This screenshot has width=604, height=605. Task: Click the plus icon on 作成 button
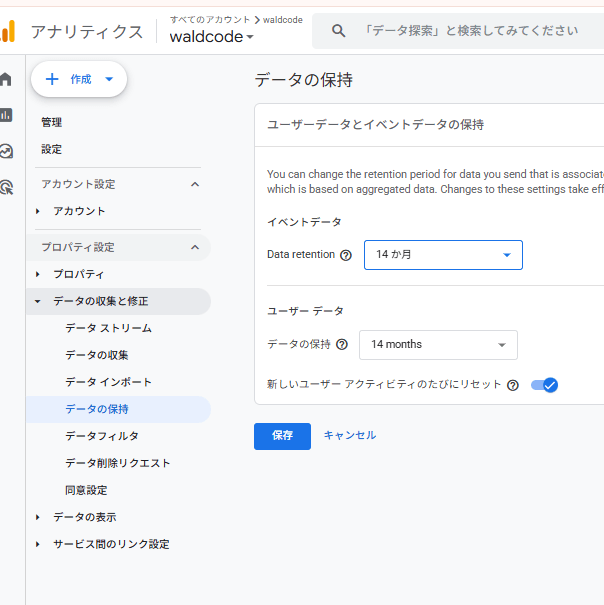point(52,79)
